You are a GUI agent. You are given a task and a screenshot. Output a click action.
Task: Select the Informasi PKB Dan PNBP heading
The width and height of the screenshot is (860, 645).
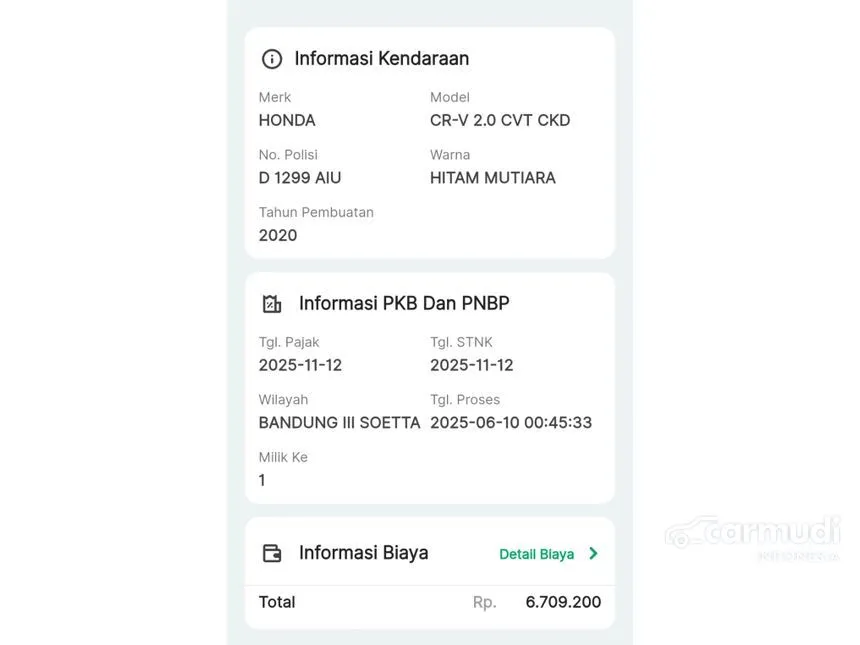click(404, 303)
